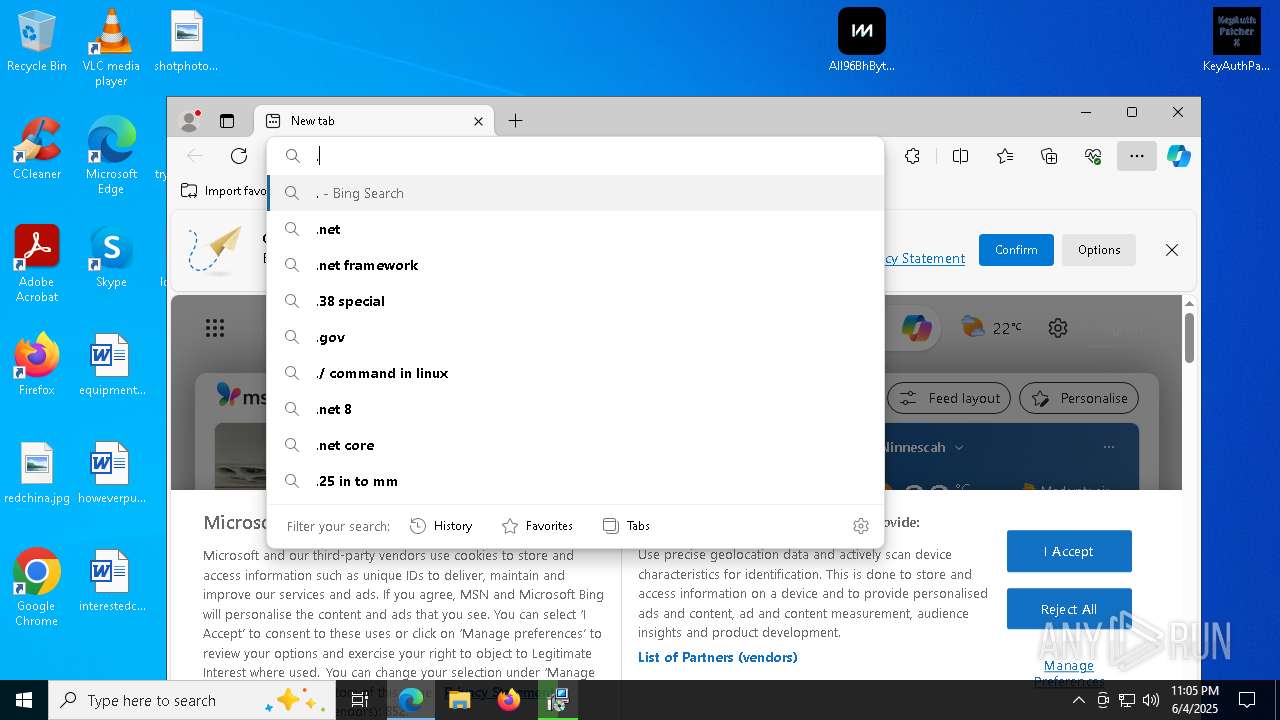The width and height of the screenshot is (1280, 720).
Task: Open the Collections icon
Action: pos(1049,156)
